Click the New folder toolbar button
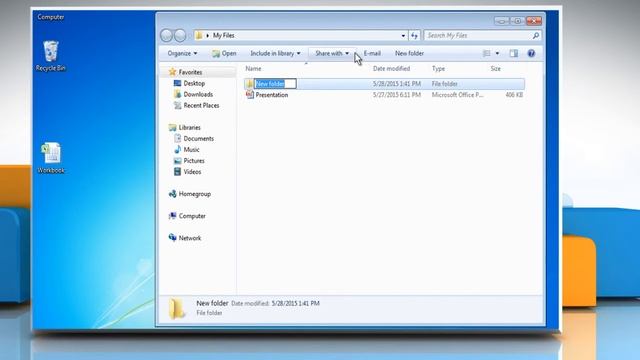 (x=409, y=53)
